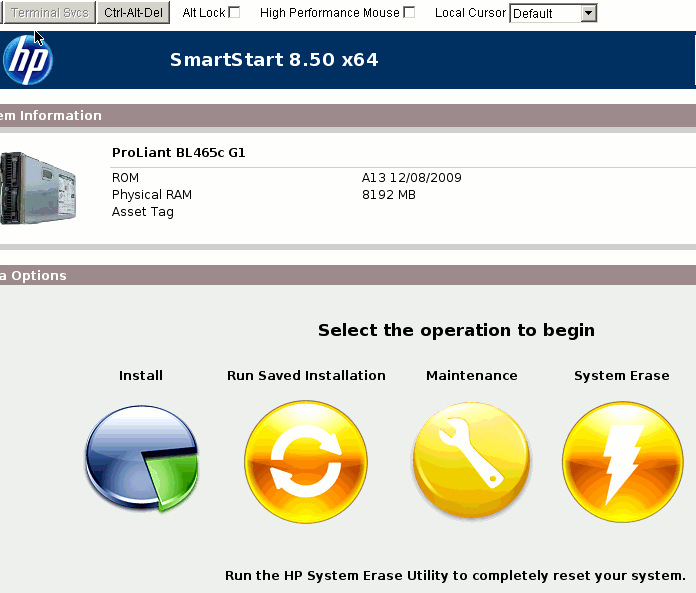Viewport: 696px width, 593px height.
Task: Click the Asset Tag label
Action: [142, 212]
